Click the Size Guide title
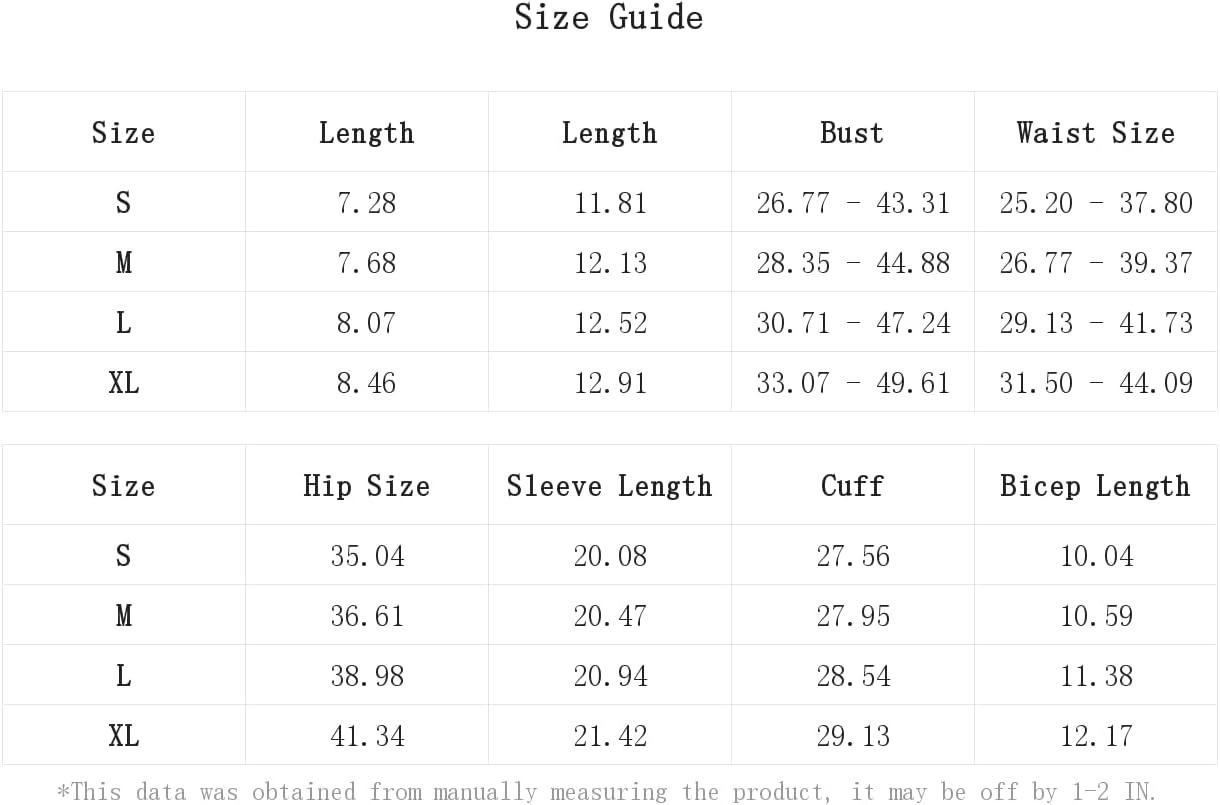The height and width of the screenshot is (805, 1220). [x=609, y=17]
